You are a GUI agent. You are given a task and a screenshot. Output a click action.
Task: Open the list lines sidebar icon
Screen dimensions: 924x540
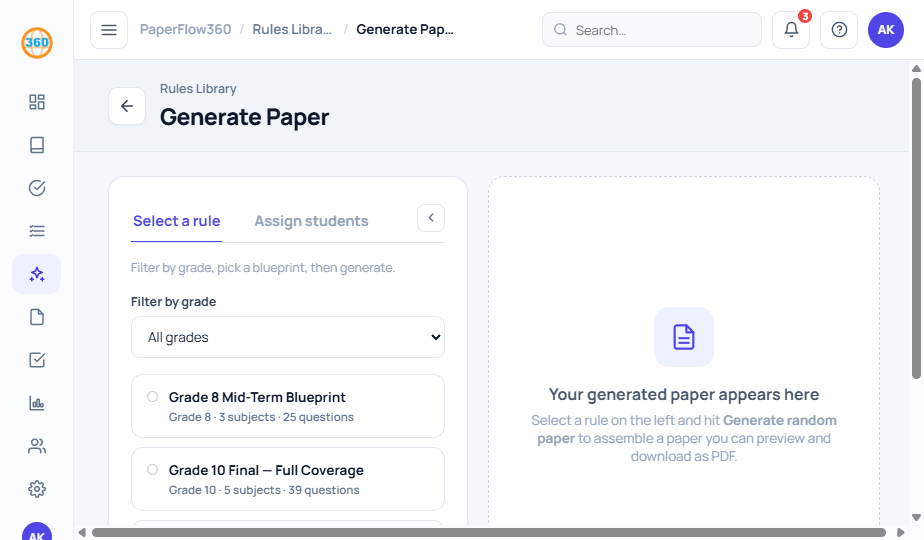(x=37, y=231)
